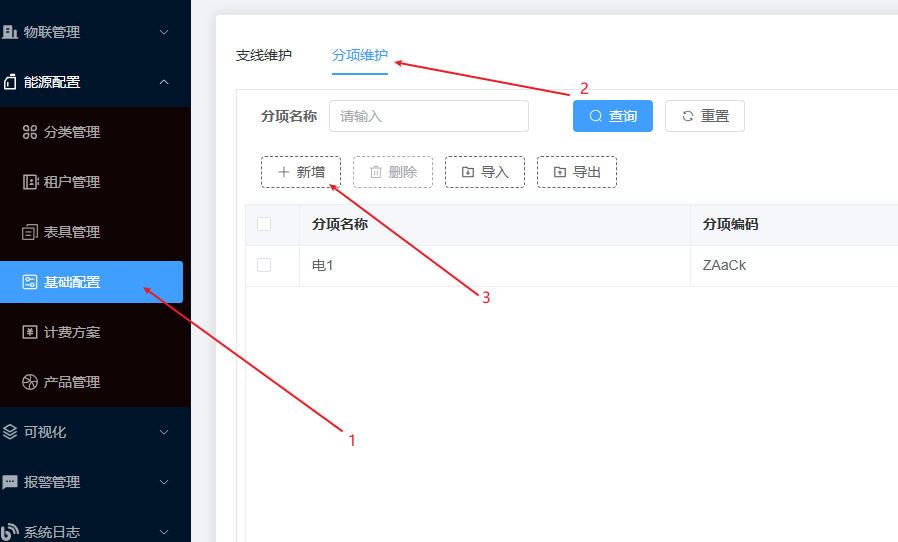Viewport: 898px width, 542px height.
Task: Click the 报警管理 menu label
Action: [52, 482]
